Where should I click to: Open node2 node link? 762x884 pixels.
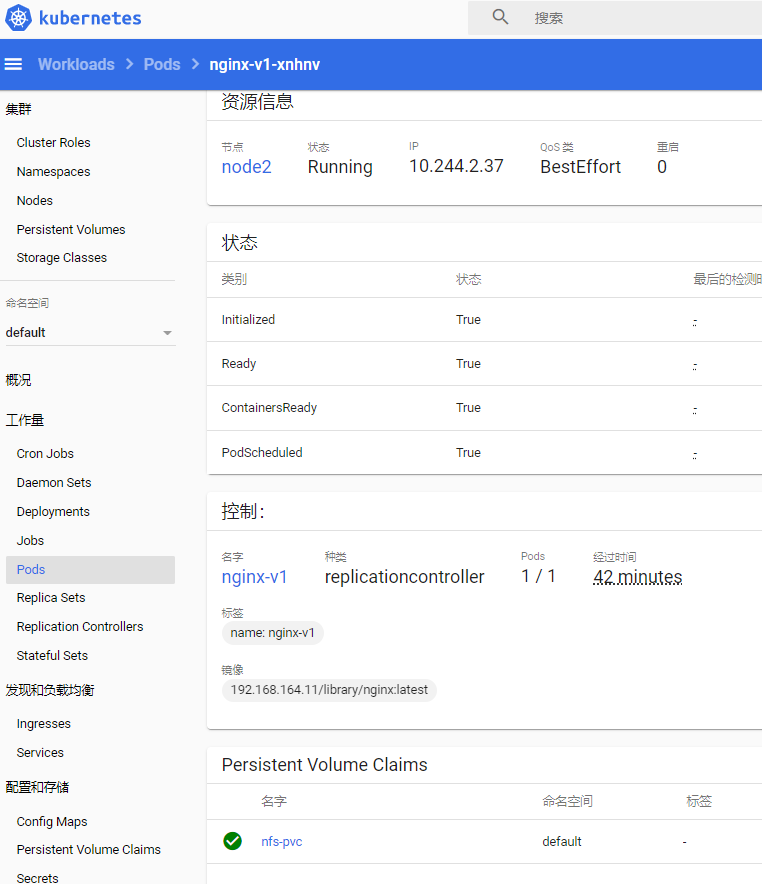246,167
